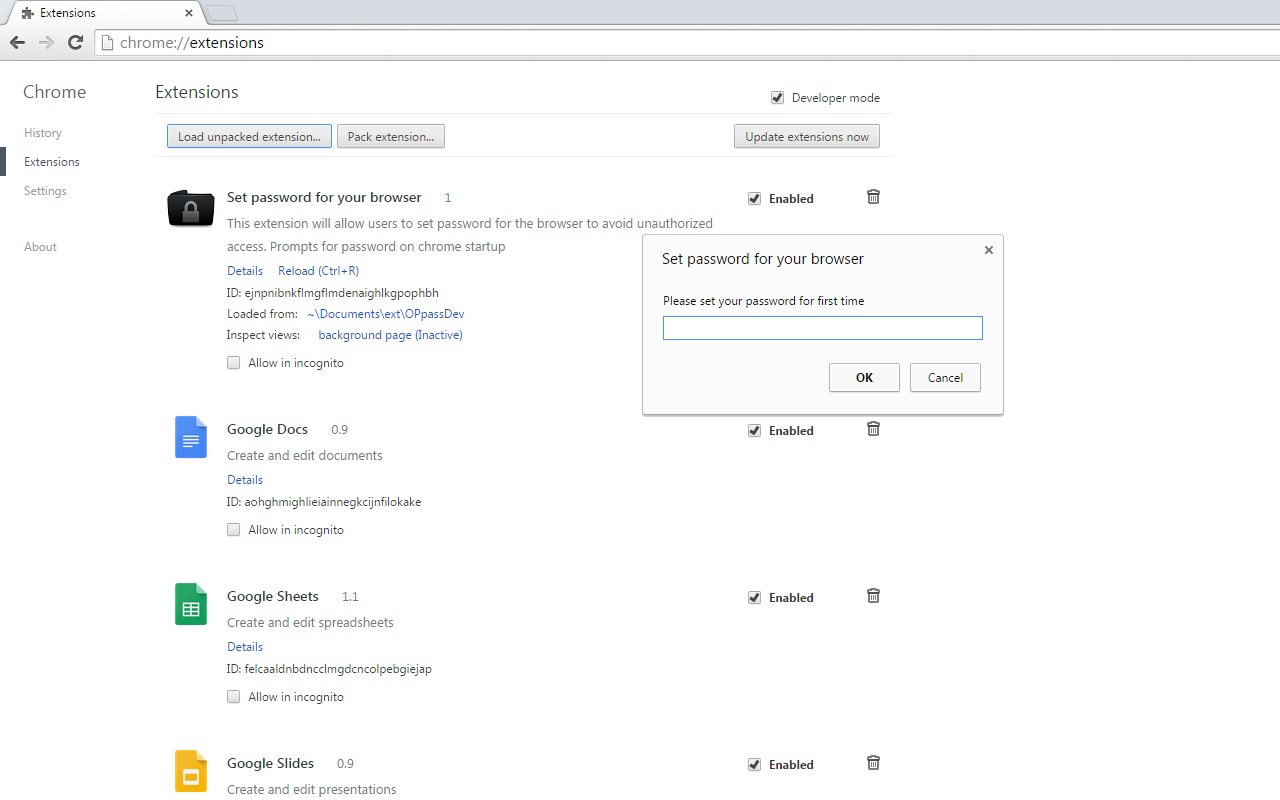Click the Google Slides extension icon

190,771
